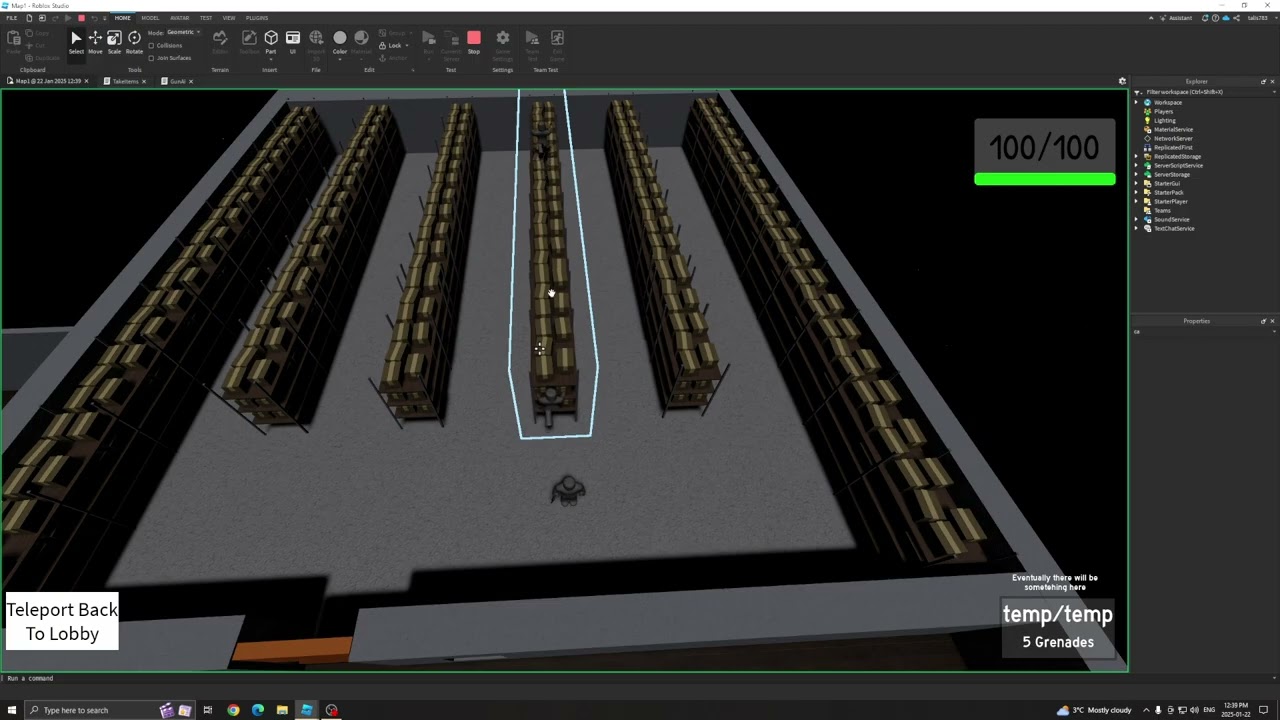The height and width of the screenshot is (720, 1280).
Task: Activate the Scale tool
Action: 114,41
